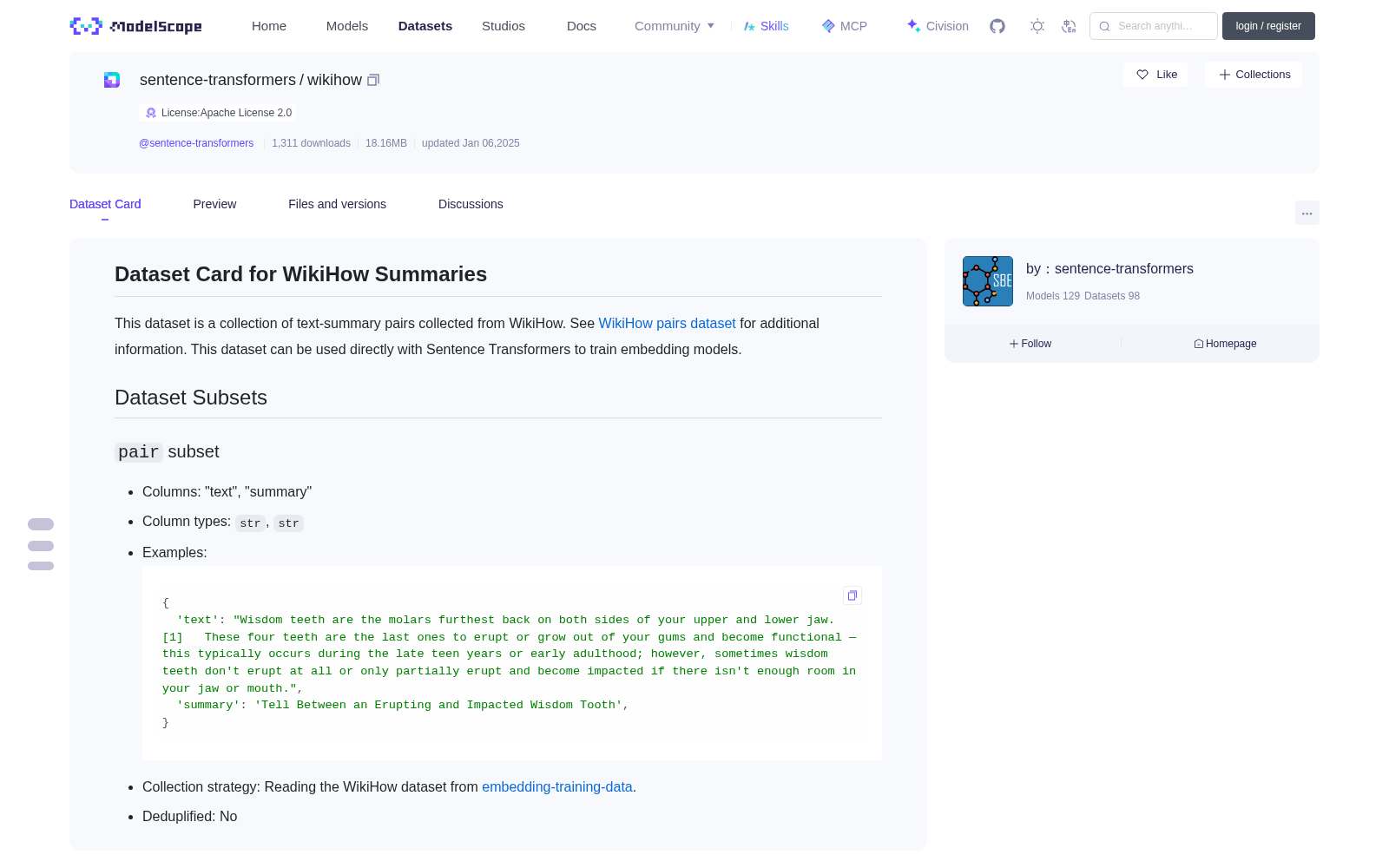Click the 'updated Jan 06,2025' text

tap(471, 143)
